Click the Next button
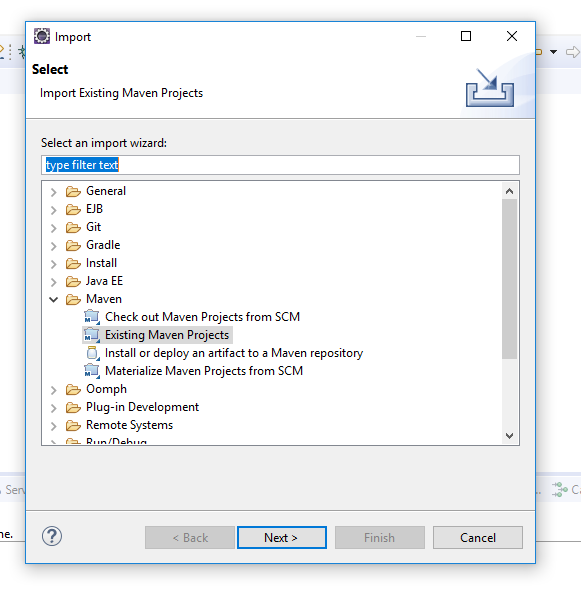This screenshot has height=599, width=581. point(282,537)
